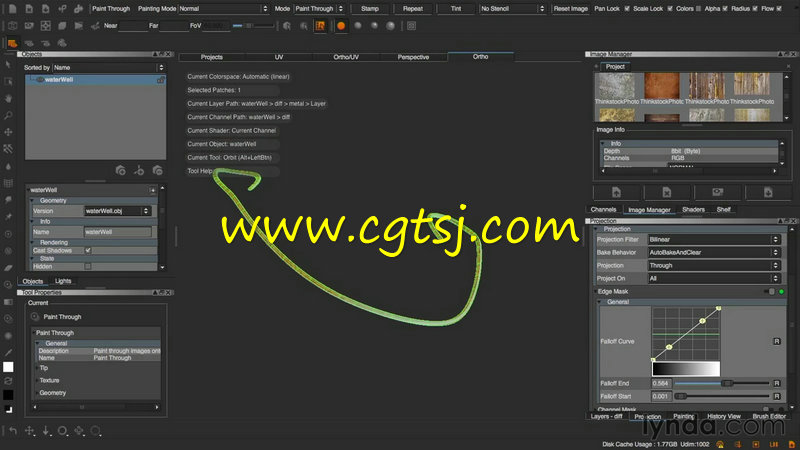This screenshot has width=800, height=450.
Task: Toggle the Alpha checkbox
Action: [x=725, y=9]
